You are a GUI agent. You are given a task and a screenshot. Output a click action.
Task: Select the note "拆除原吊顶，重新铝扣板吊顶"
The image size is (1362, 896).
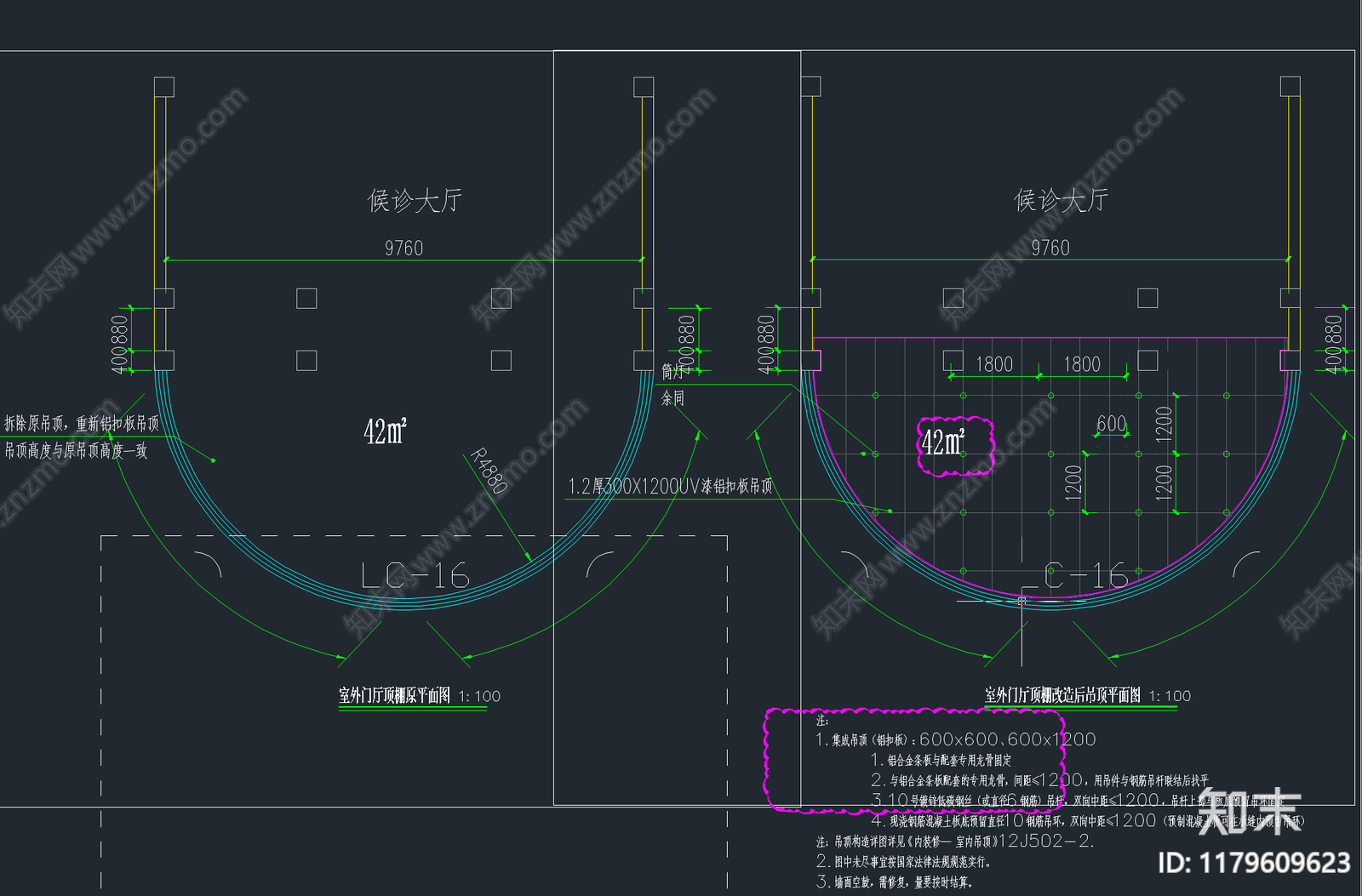click(82, 423)
